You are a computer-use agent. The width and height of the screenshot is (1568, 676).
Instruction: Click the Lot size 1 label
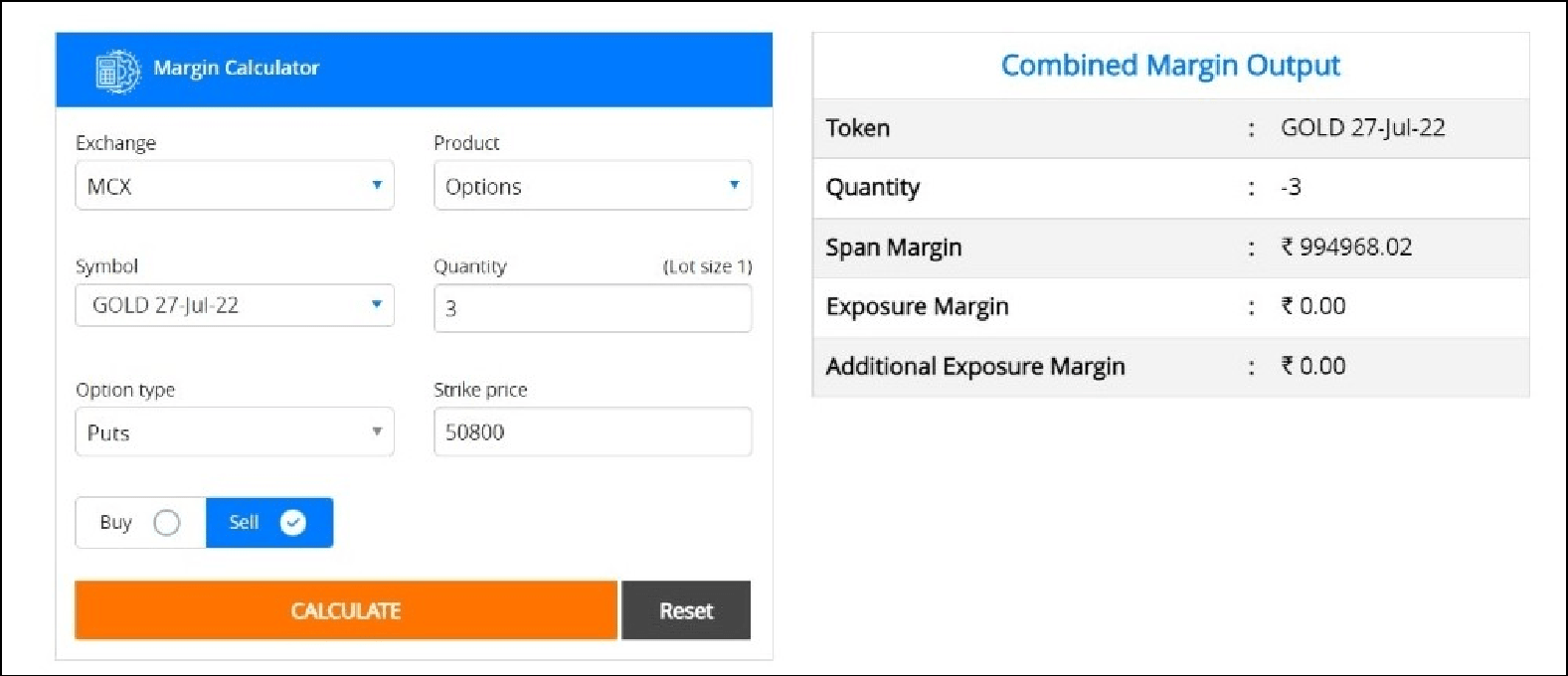coord(707,266)
